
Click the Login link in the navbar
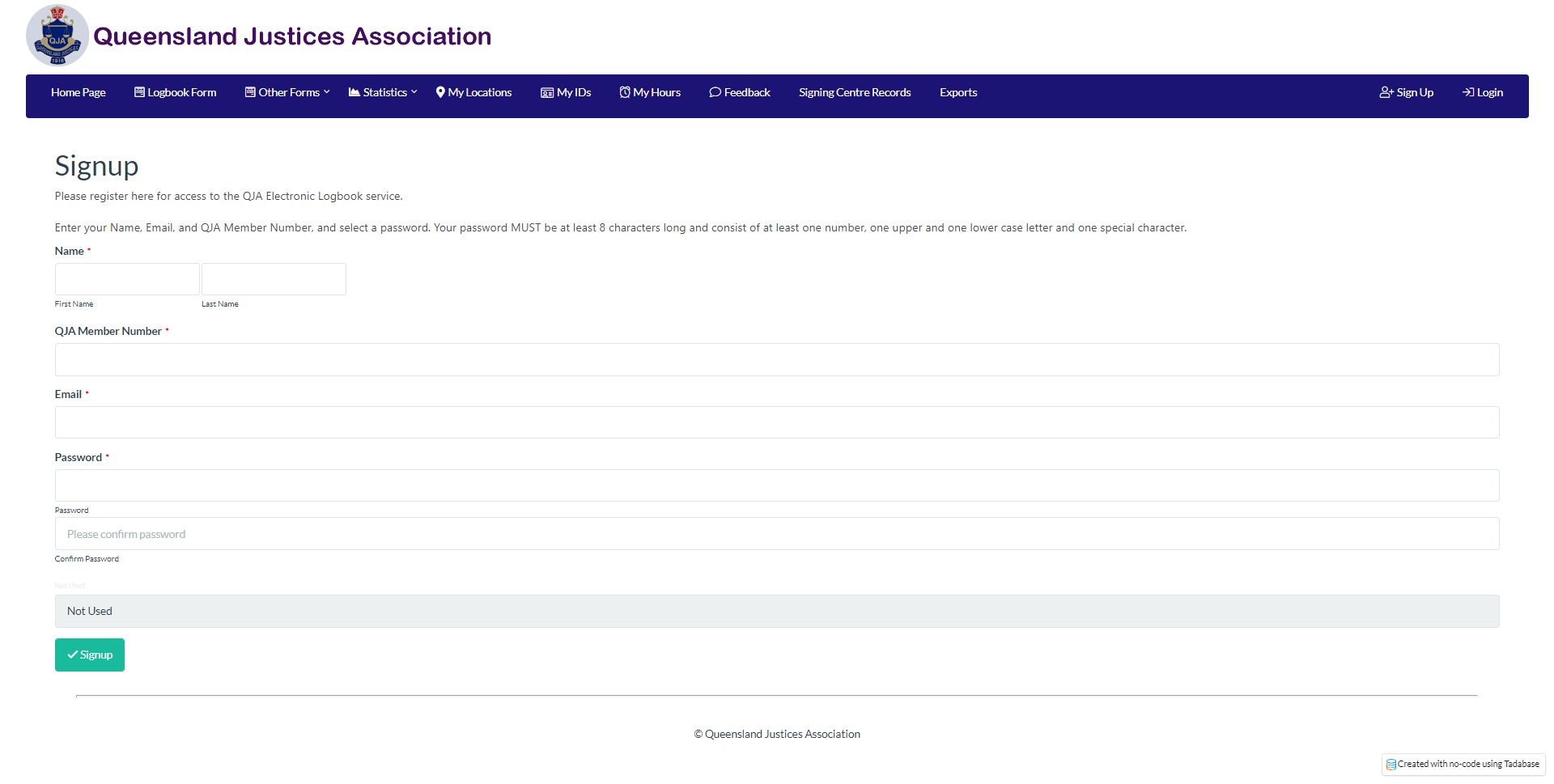pyautogui.click(x=1483, y=92)
